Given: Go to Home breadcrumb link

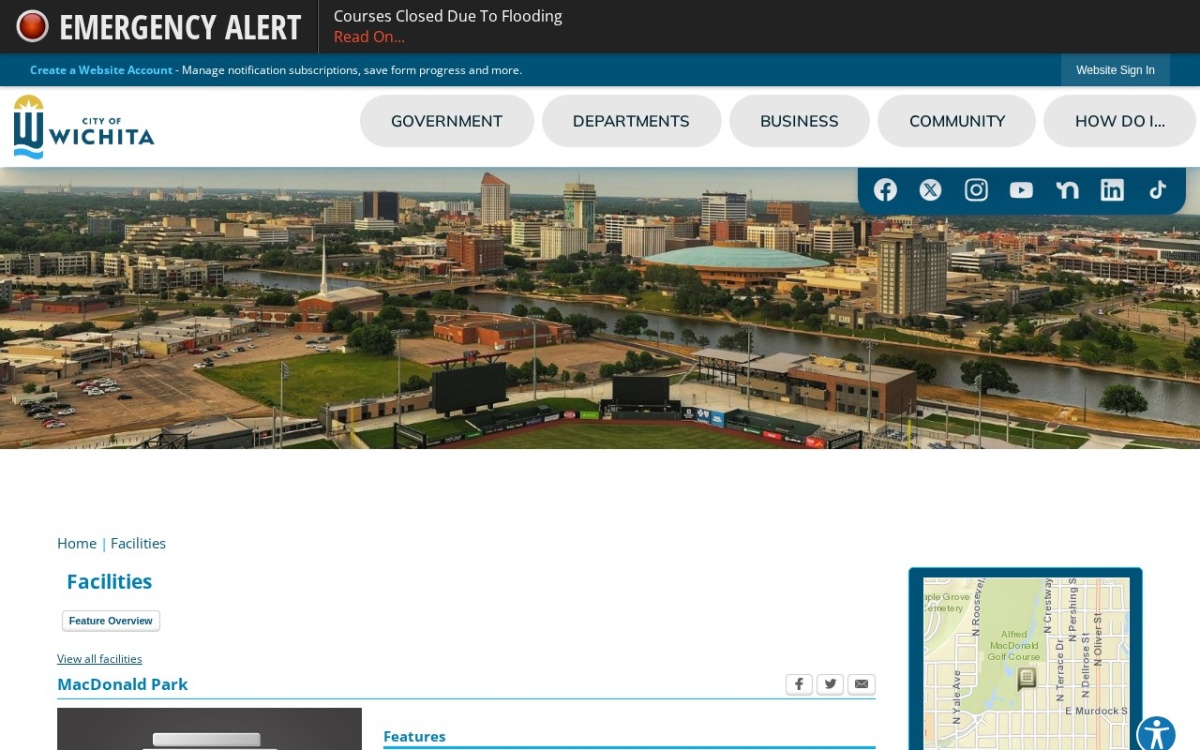Looking at the screenshot, I should 77,543.
